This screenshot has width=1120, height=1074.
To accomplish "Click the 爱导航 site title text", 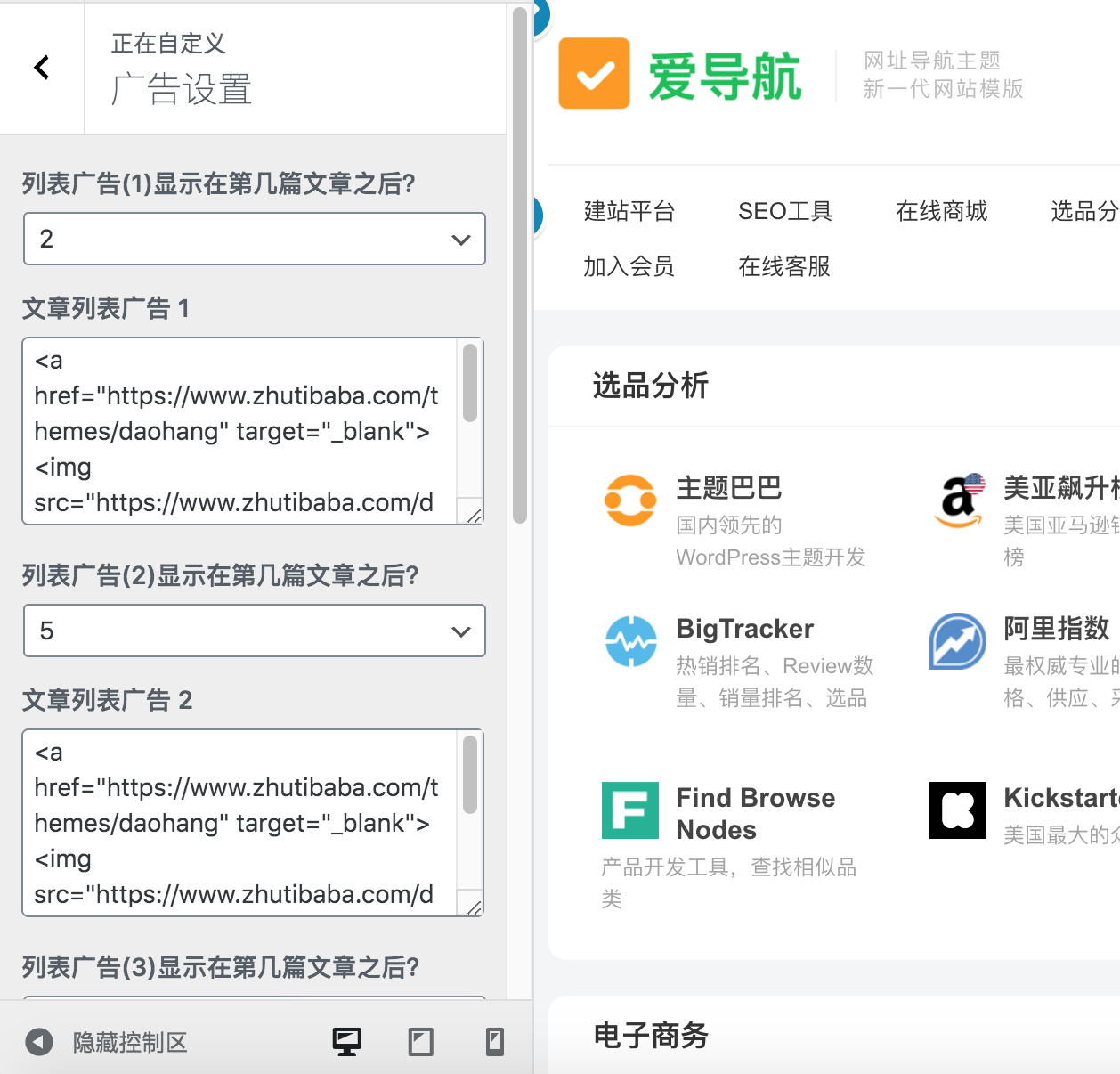I will coord(726,77).
